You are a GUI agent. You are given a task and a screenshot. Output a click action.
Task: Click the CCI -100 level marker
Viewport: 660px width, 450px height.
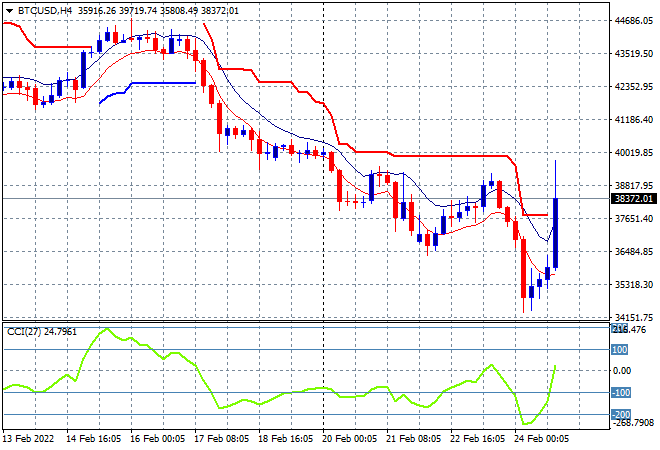click(x=621, y=393)
